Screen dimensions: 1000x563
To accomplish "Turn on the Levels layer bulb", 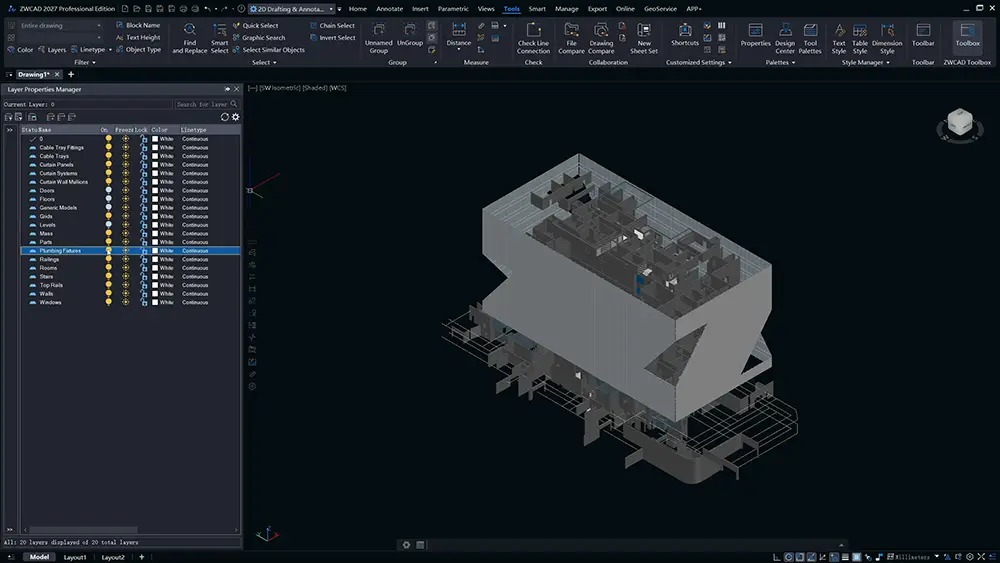I will tap(108, 224).
